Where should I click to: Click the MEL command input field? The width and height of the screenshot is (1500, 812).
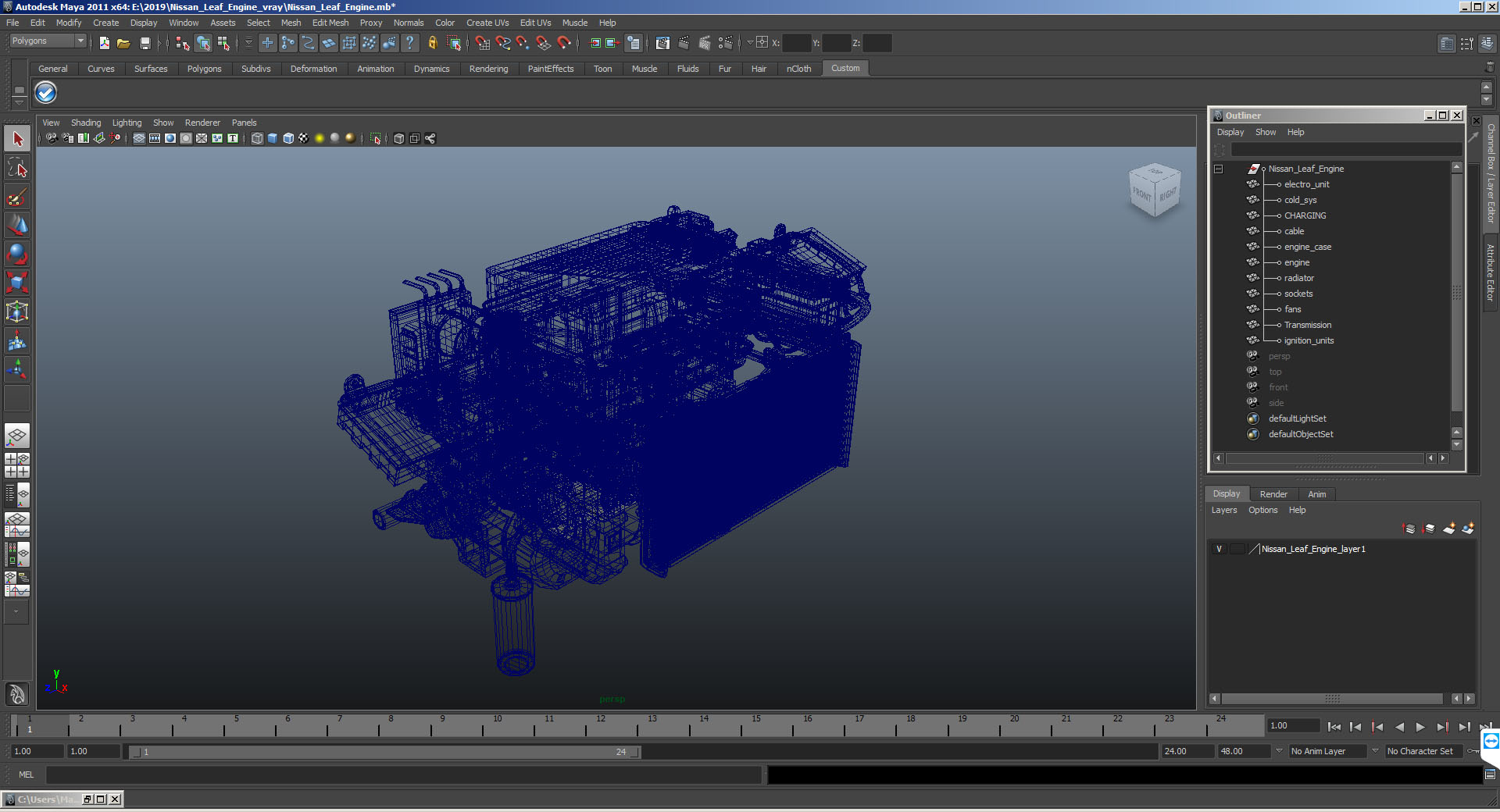(x=404, y=775)
